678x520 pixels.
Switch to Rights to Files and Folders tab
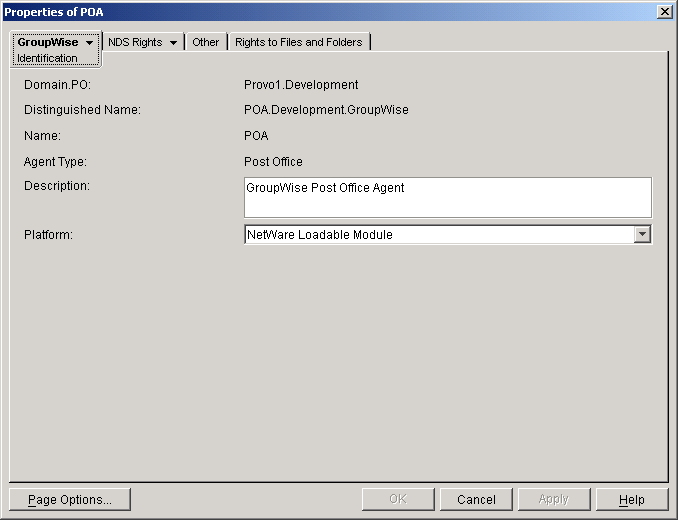click(299, 42)
